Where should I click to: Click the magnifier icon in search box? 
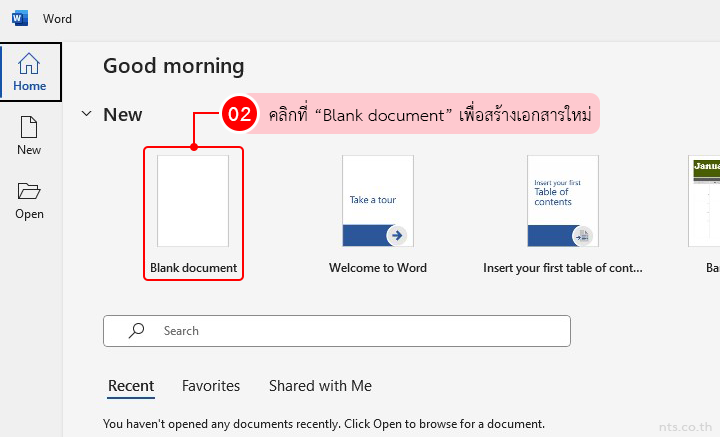pyautogui.click(x=137, y=330)
